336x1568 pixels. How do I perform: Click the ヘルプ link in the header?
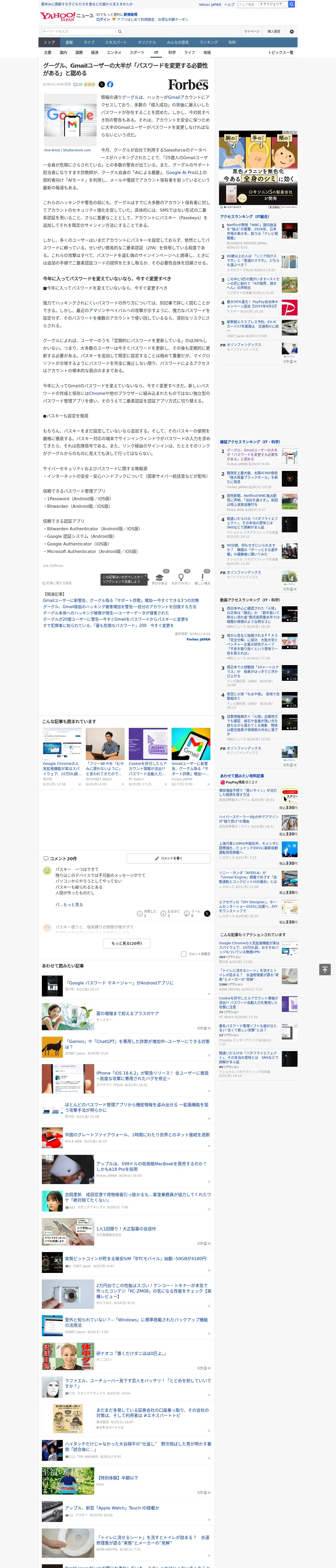coord(229,4)
